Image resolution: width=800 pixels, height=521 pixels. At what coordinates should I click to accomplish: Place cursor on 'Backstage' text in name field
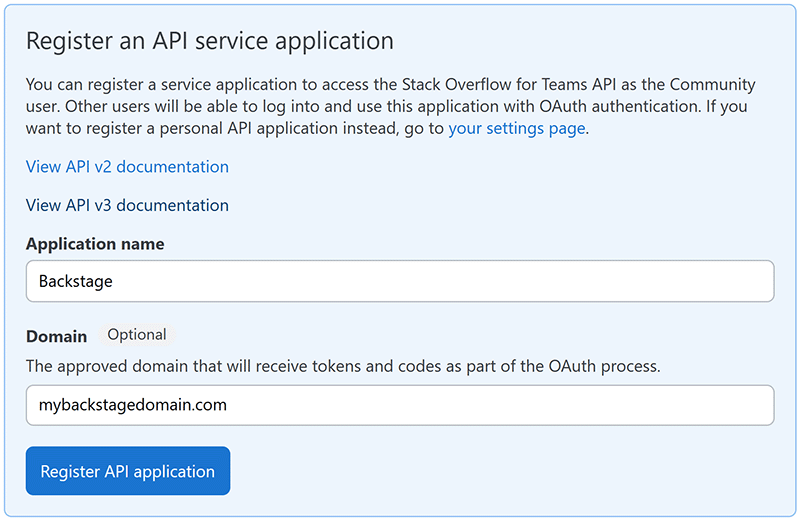click(x=75, y=281)
